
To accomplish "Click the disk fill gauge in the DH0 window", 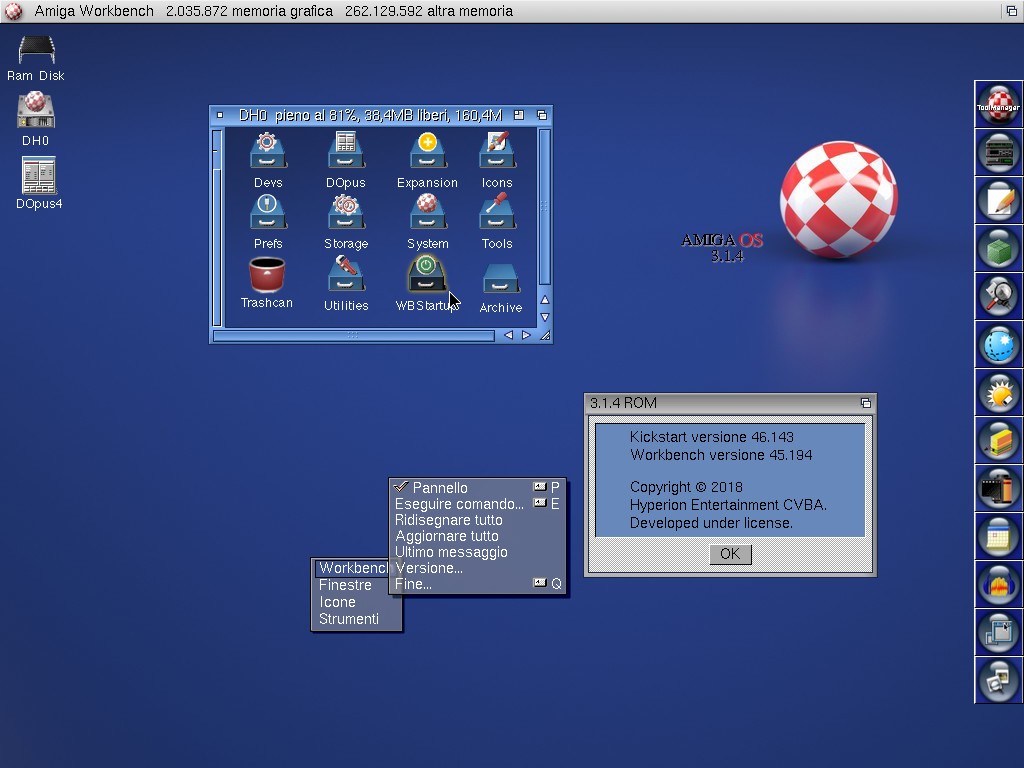I will (x=217, y=227).
